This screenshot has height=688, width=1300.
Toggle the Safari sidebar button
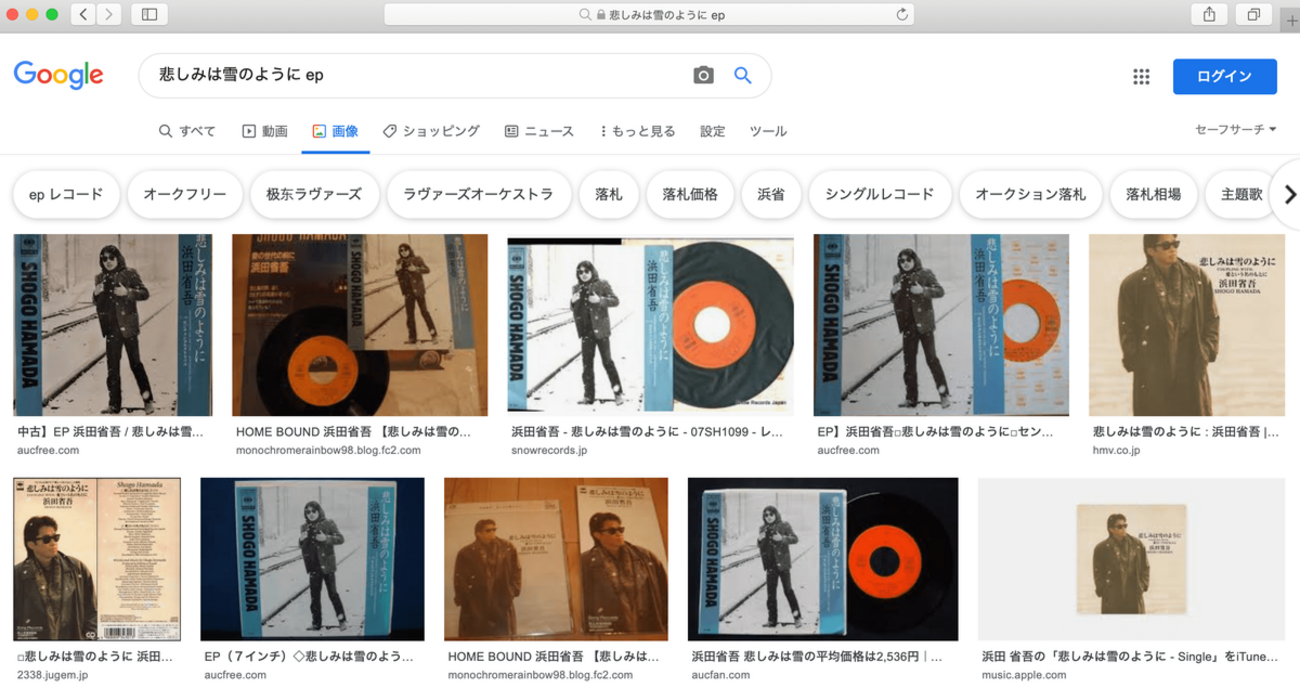(149, 14)
